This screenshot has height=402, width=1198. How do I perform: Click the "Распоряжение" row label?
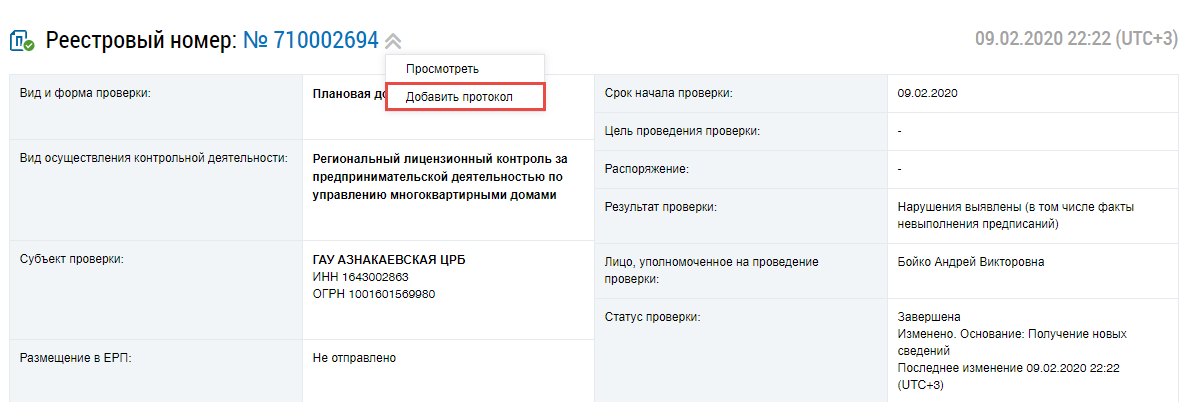point(647,169)
